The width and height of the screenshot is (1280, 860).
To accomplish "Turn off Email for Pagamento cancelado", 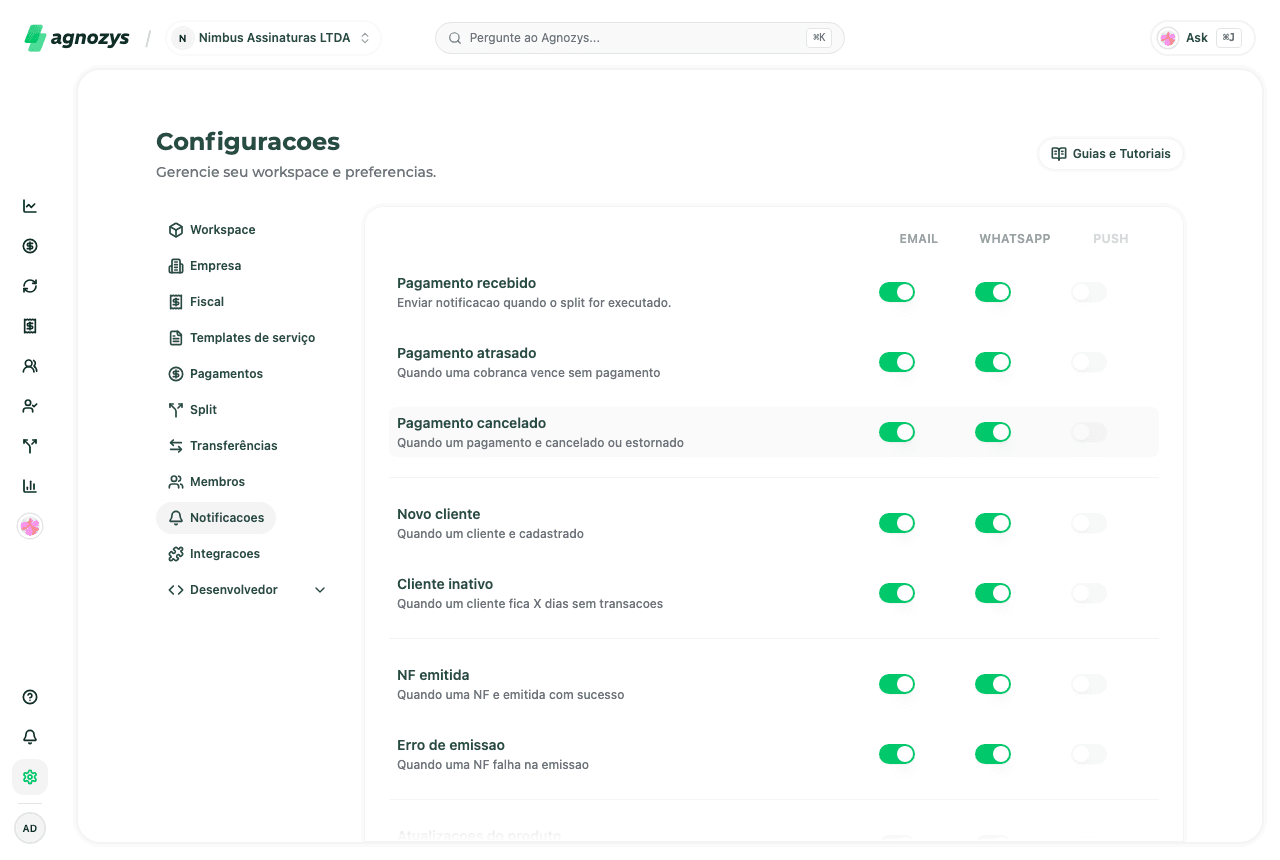I will pos(897,432).
